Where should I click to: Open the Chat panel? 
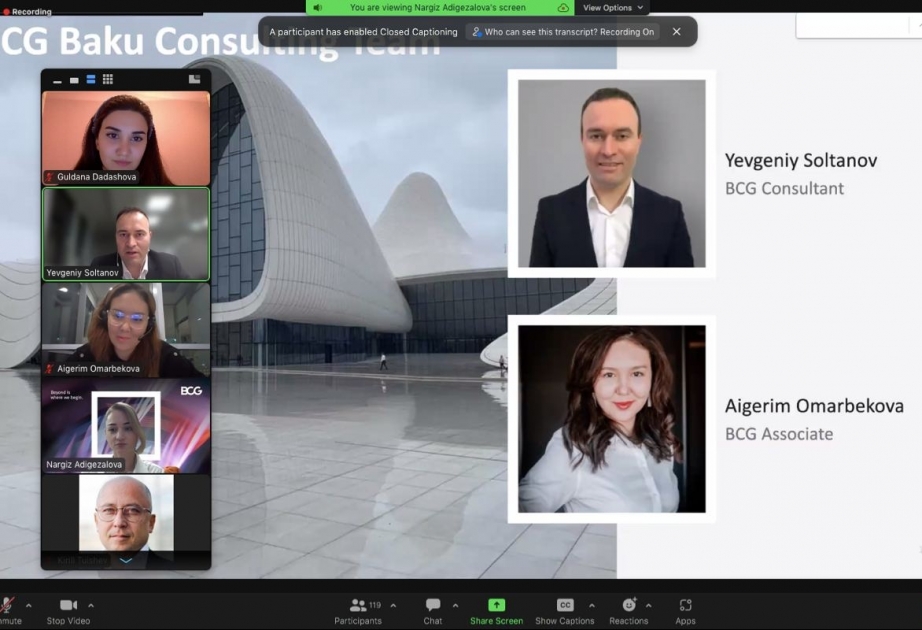(433, 611)
